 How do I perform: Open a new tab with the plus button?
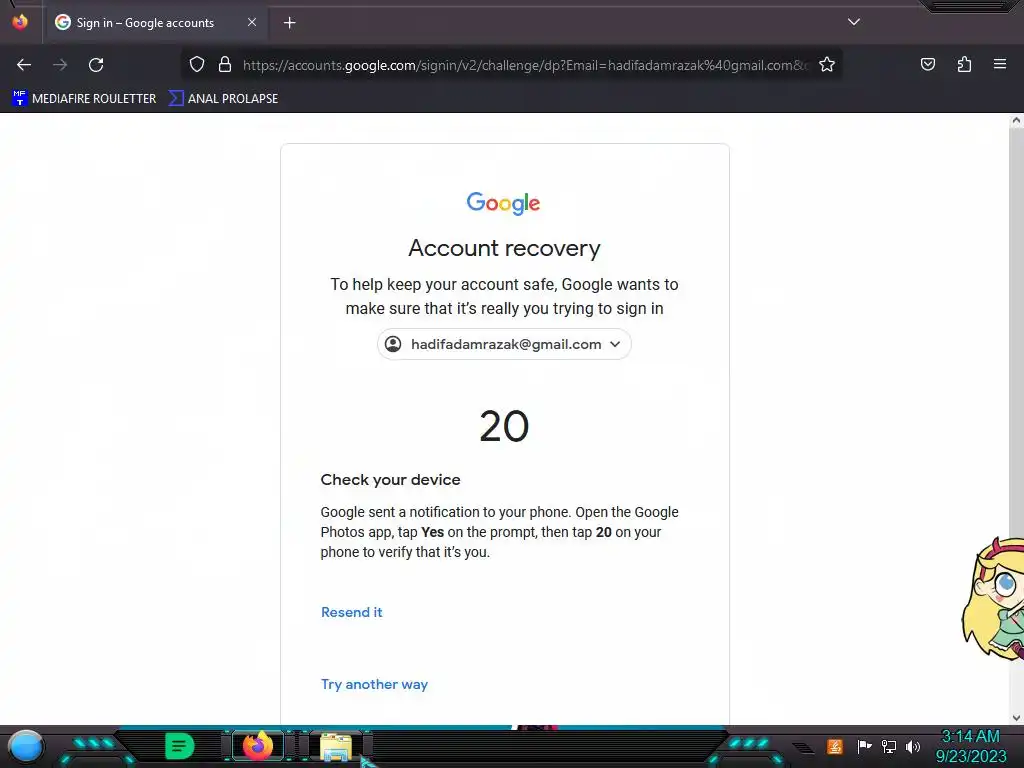[289, 23]
